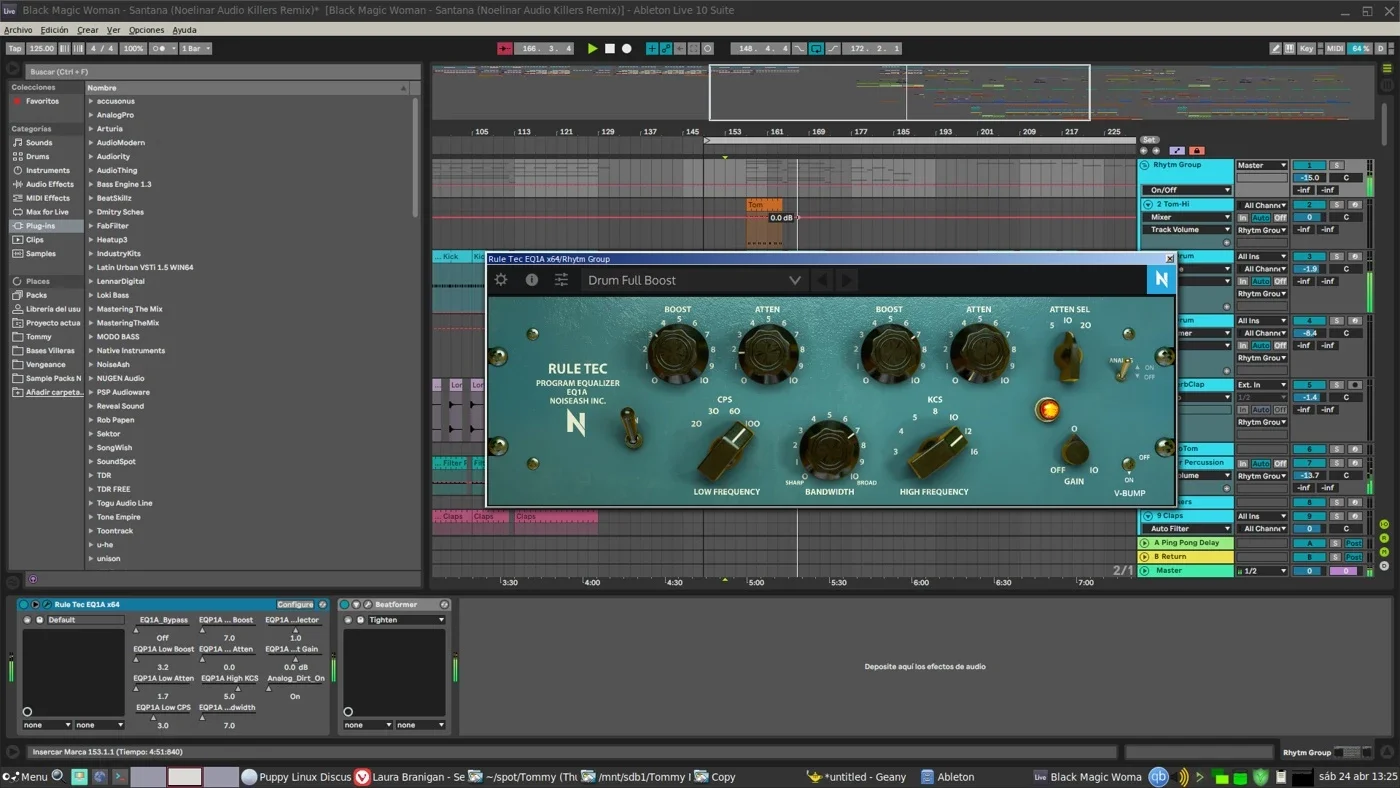
Task: Click the Tap tempo button
Action: [x=15, y=48]
